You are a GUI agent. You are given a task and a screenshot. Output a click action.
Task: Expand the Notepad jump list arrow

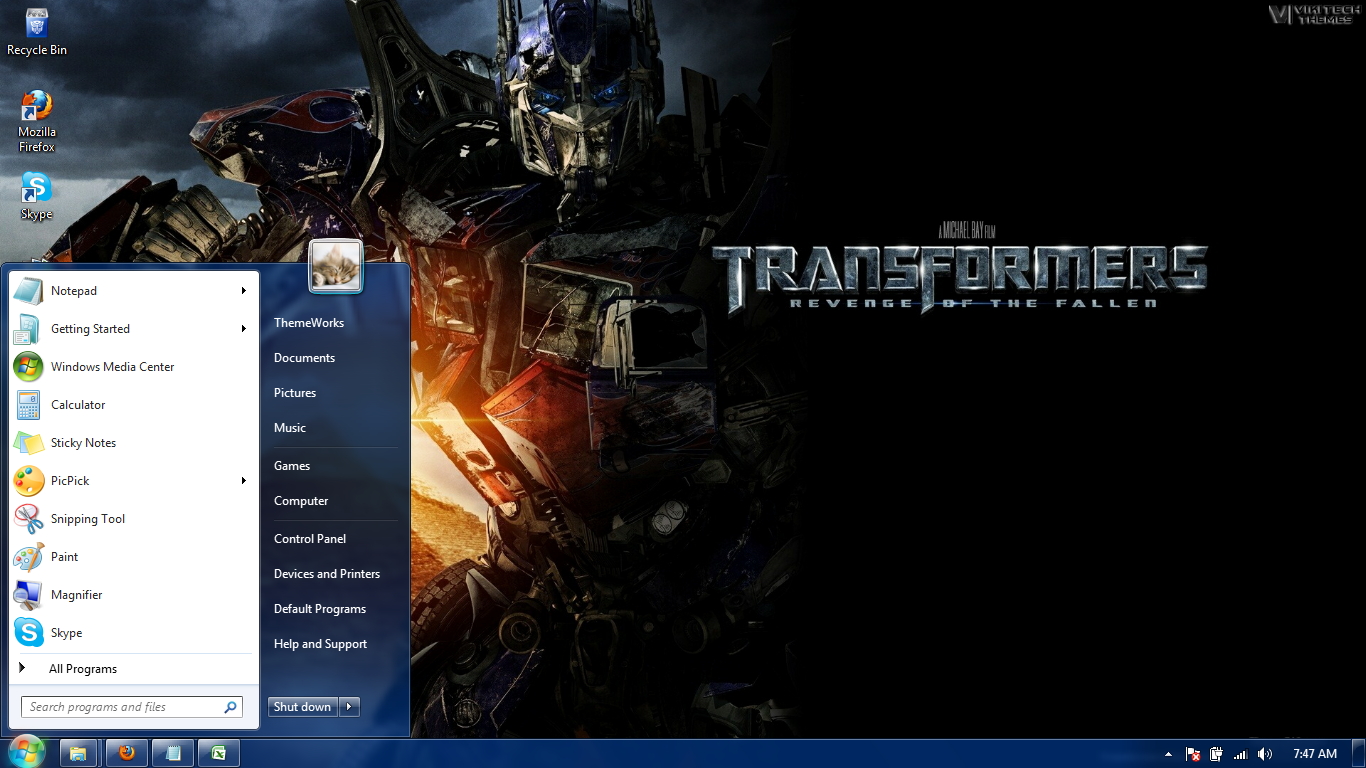[243, 290]
